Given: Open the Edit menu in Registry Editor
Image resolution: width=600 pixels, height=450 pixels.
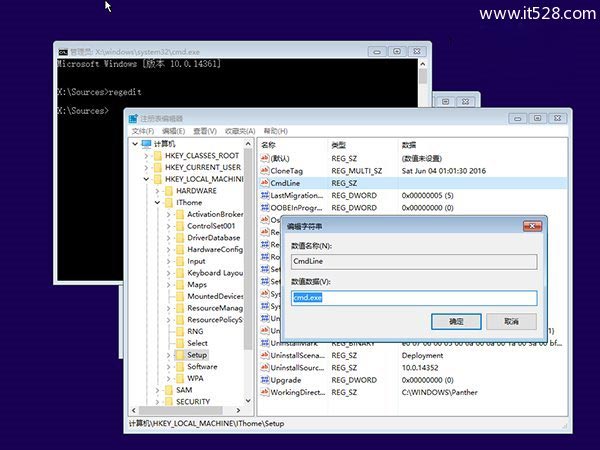Looking at the screenshot, I should click(173, 131).
